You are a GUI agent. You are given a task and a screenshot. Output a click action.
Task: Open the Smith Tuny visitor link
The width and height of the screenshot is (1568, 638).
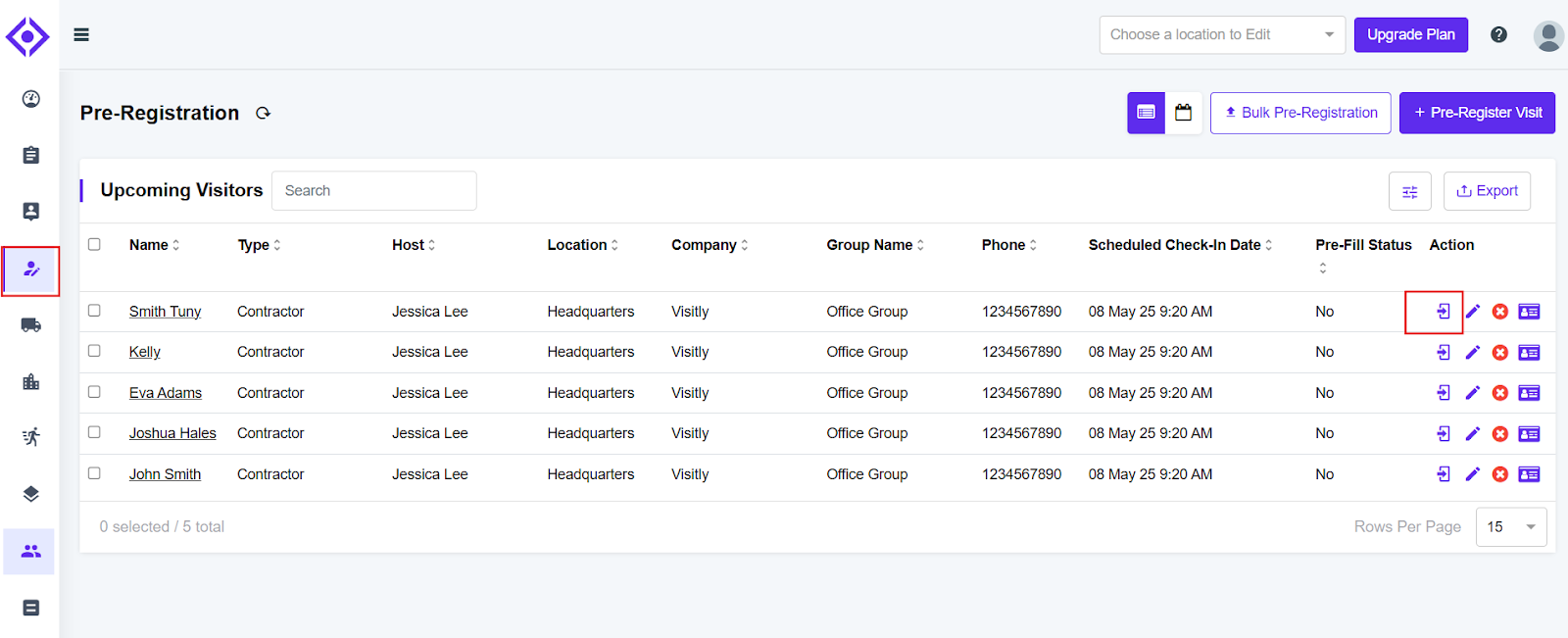pyautogui.click(x=165, y=312)
